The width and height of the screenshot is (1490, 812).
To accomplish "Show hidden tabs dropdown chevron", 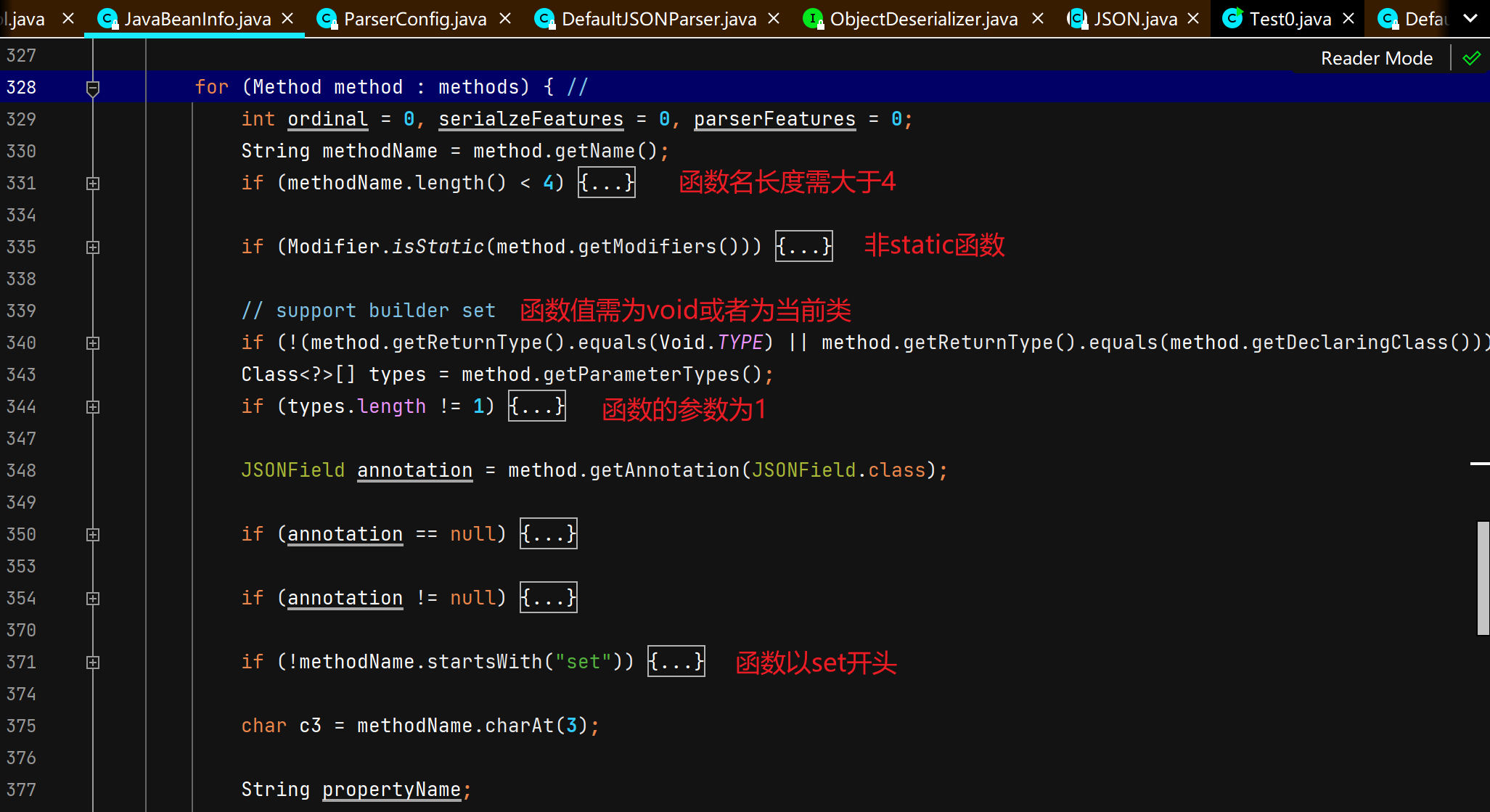I will click(1470, 18).
